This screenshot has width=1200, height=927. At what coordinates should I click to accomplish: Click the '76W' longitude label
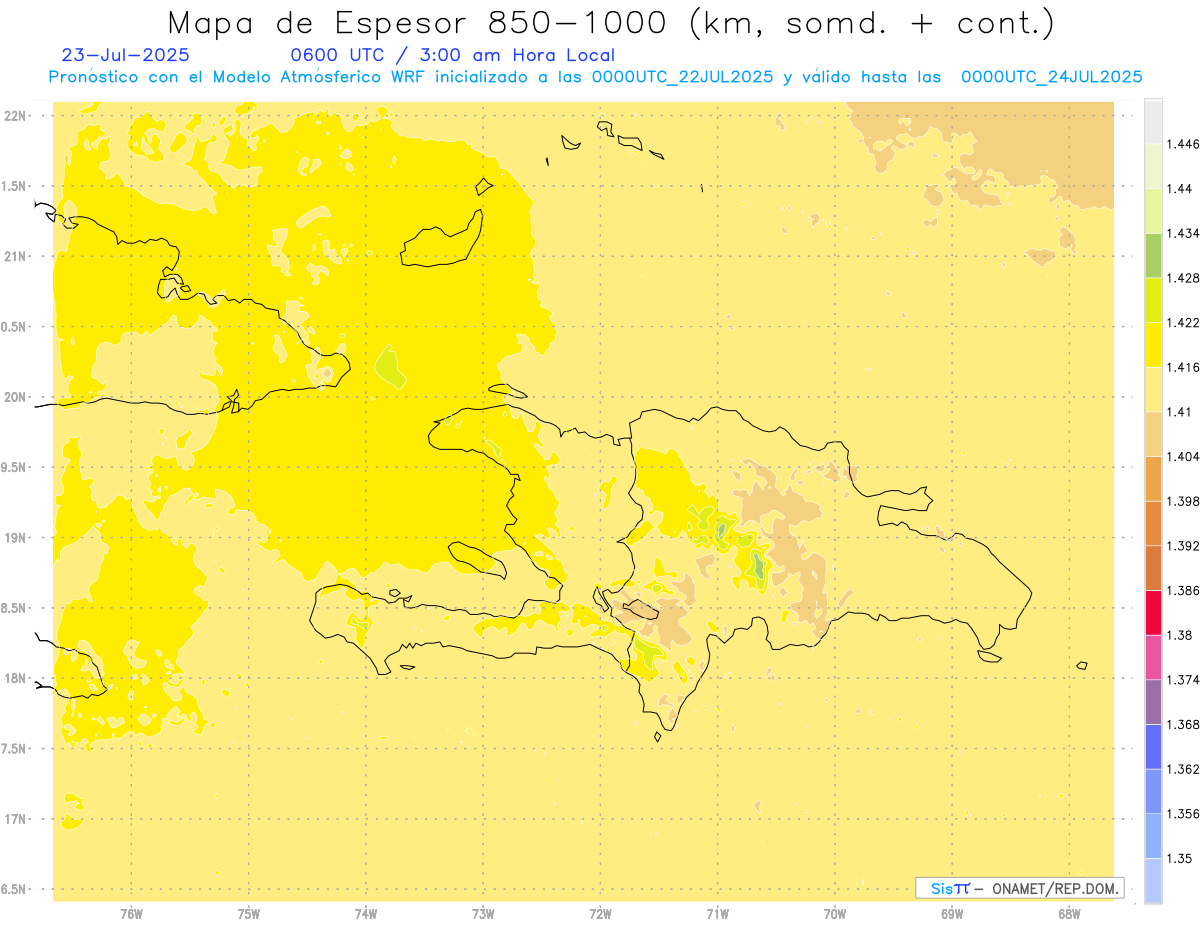(x=131, y=914)
